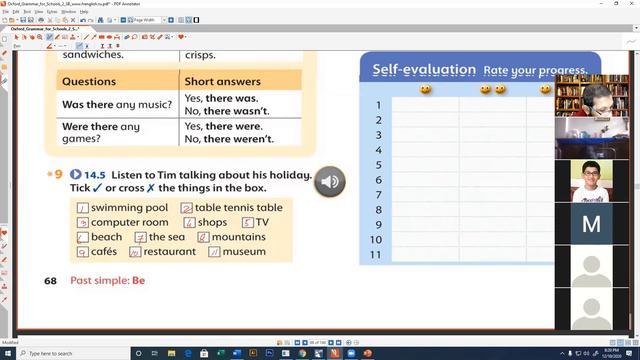This screenshot has height=360, width=640.
Task: Tick the swimming pool box
Action: (x=83, y=209)
